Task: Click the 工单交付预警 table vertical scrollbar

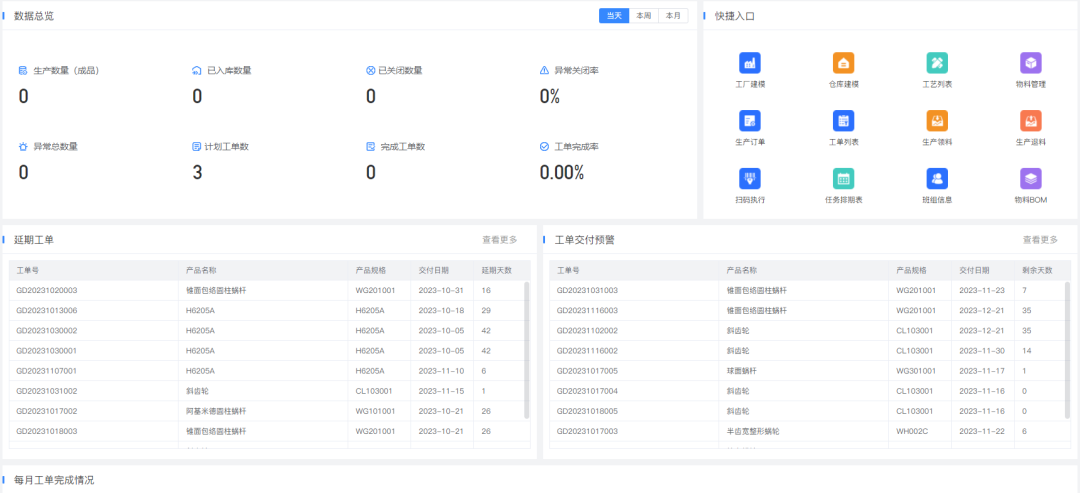Action: (x=1068, y=350)
